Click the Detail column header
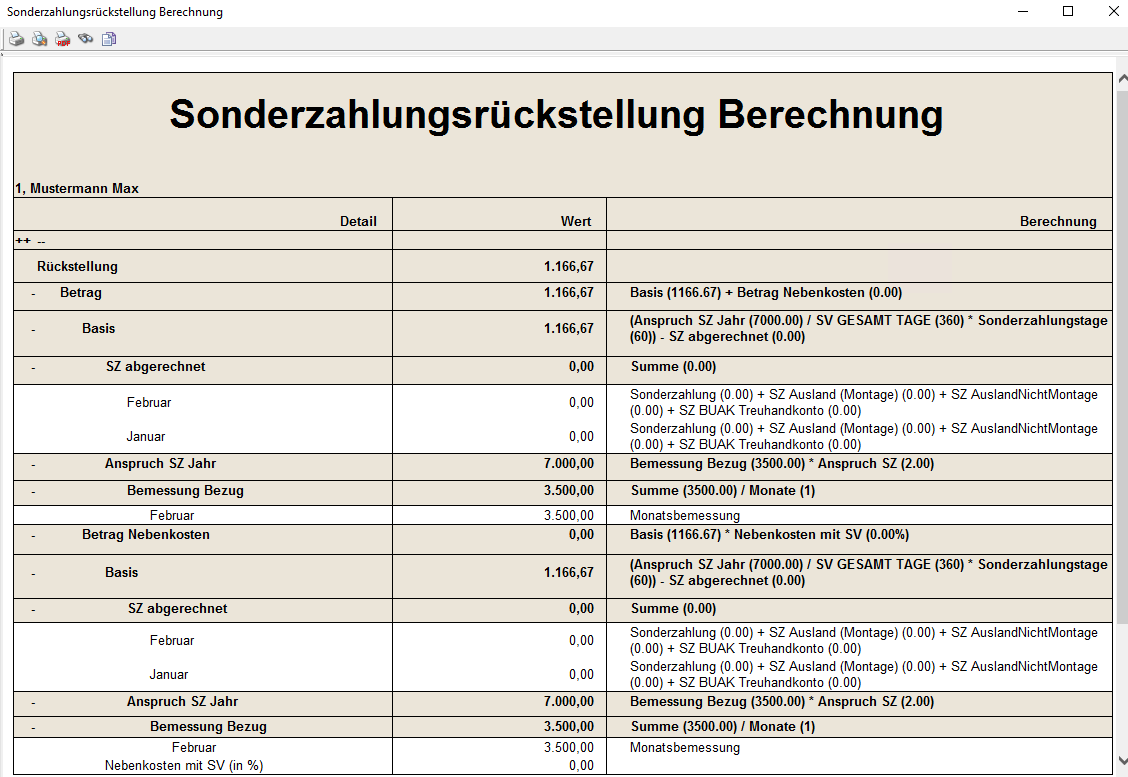The image size is (1128, 777). (358, 221)
